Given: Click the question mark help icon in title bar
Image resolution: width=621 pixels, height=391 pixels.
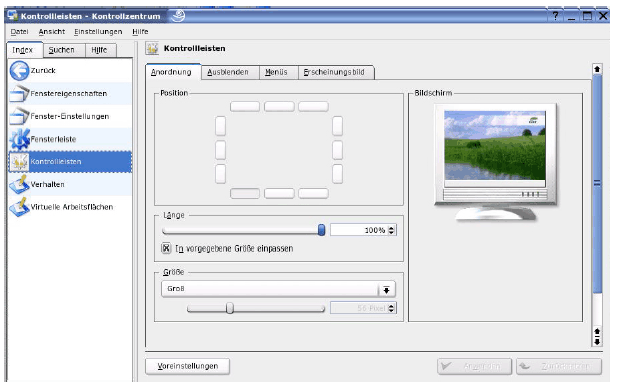Looking at the screenshot, I should (555, 16).
